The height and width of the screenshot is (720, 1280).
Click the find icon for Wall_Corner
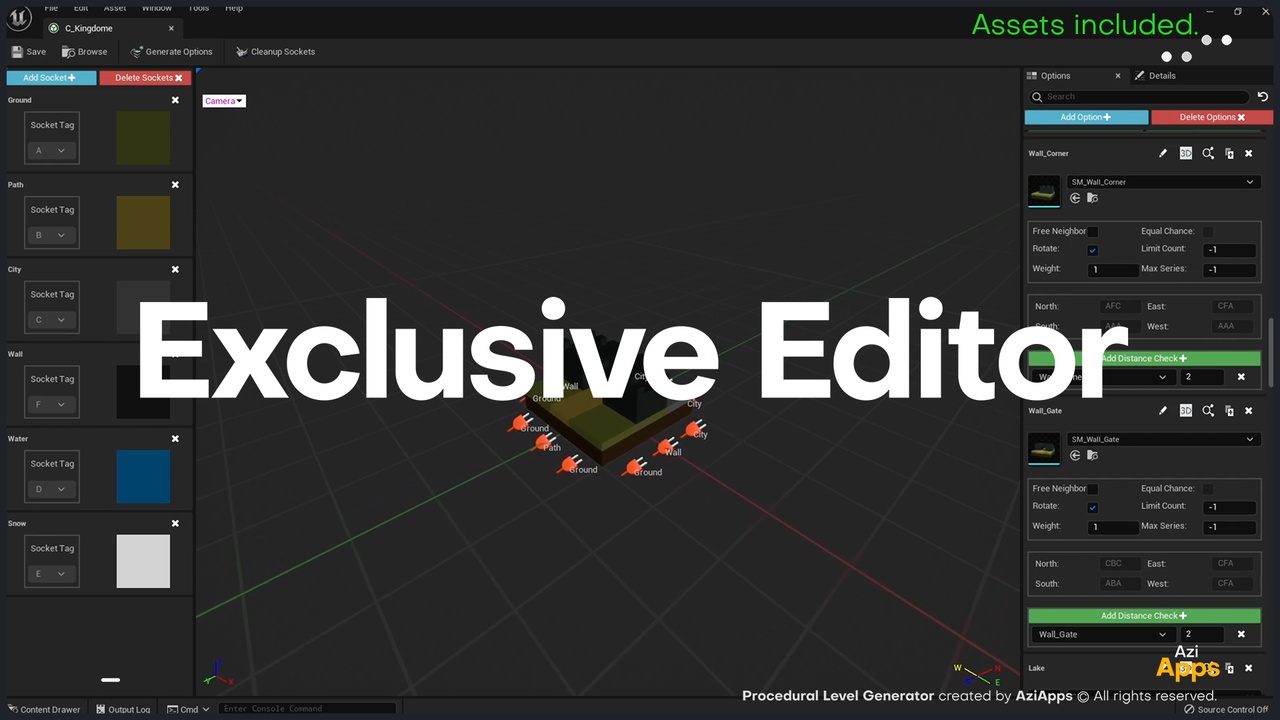[1208, 154]
